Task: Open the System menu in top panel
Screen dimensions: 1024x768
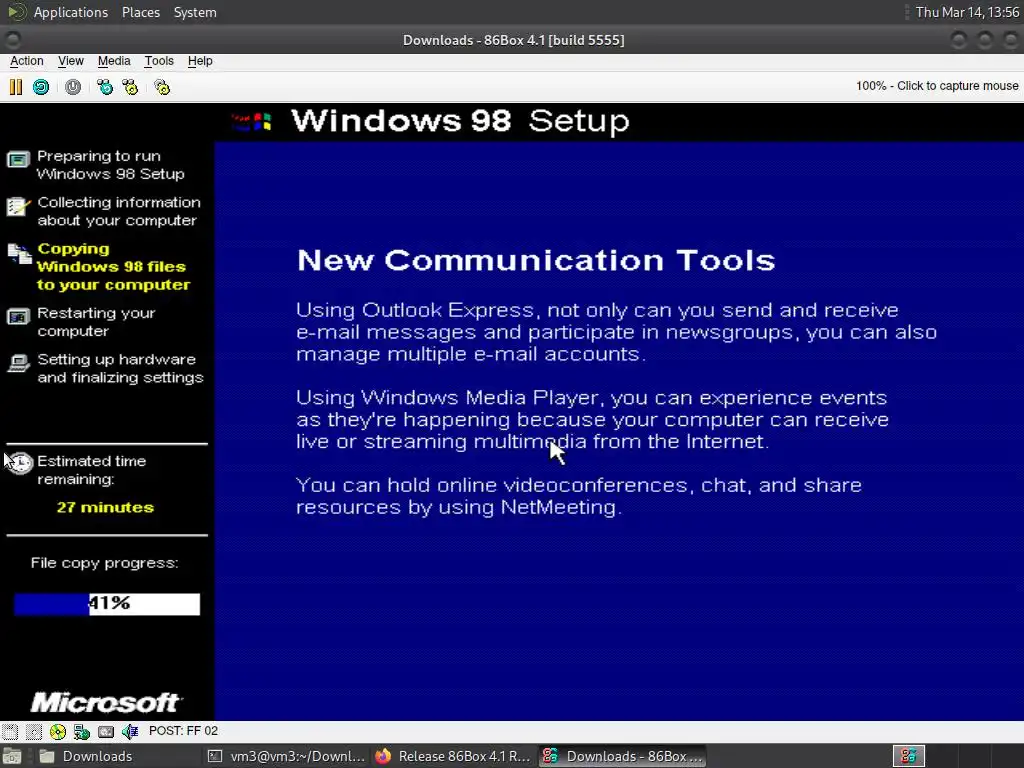Action: pos(195,12)
